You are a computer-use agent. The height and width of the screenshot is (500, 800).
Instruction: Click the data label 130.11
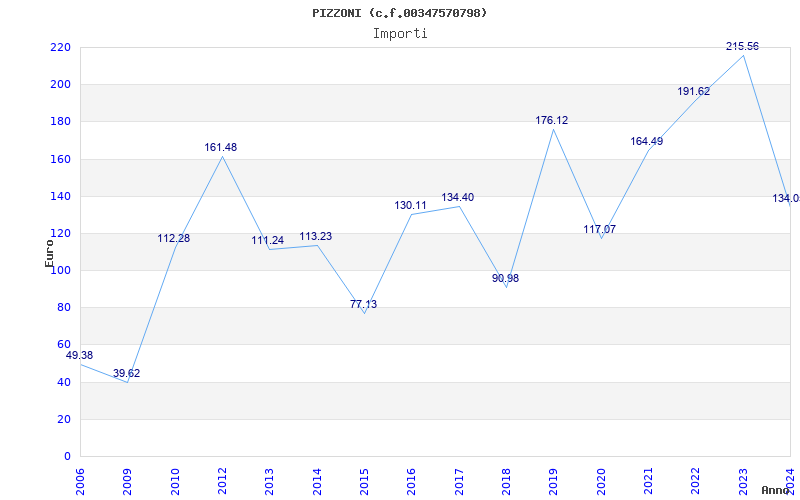[x=410, y=206]
